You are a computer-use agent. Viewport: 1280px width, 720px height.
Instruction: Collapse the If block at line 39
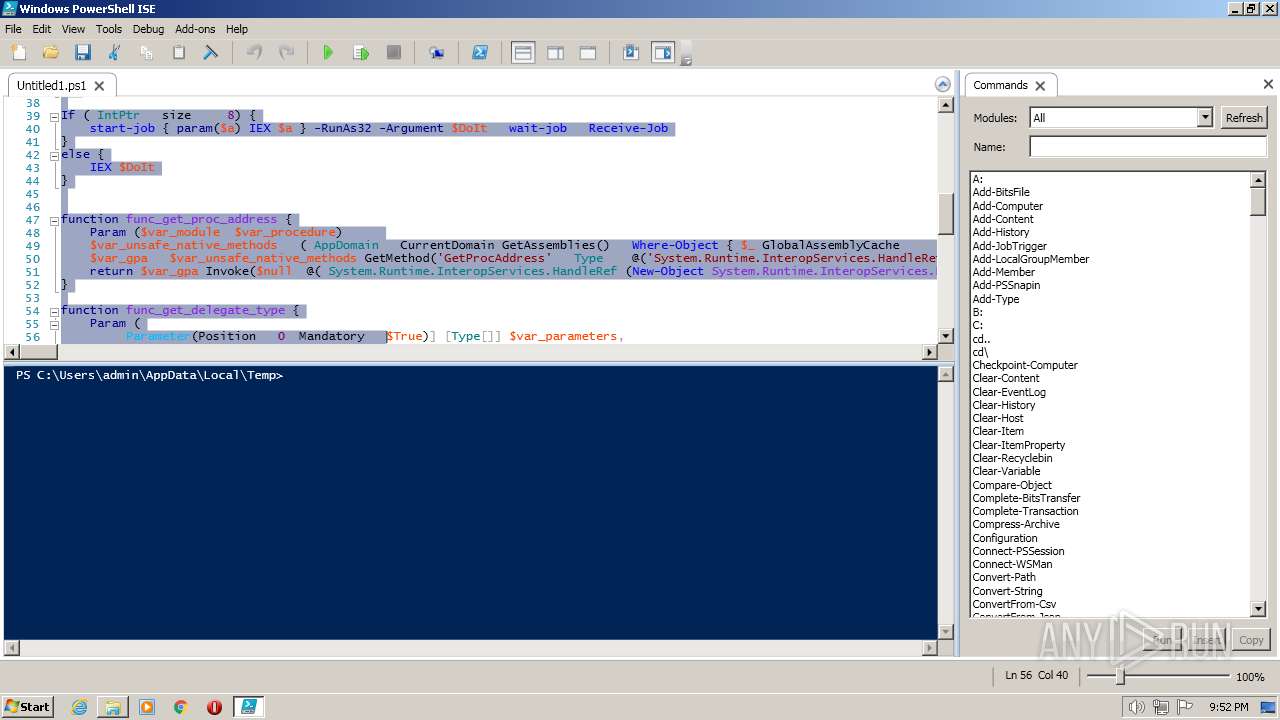[54, 116]
